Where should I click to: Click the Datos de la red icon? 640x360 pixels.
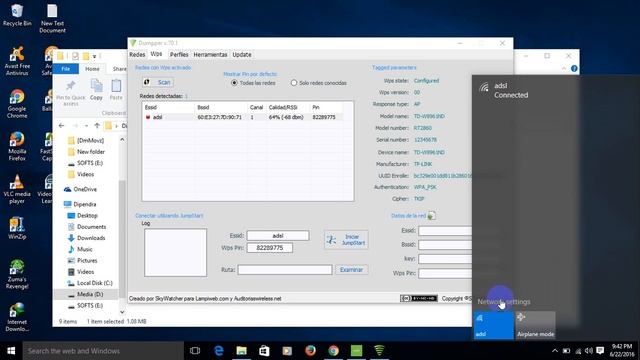tap(431, 216)
